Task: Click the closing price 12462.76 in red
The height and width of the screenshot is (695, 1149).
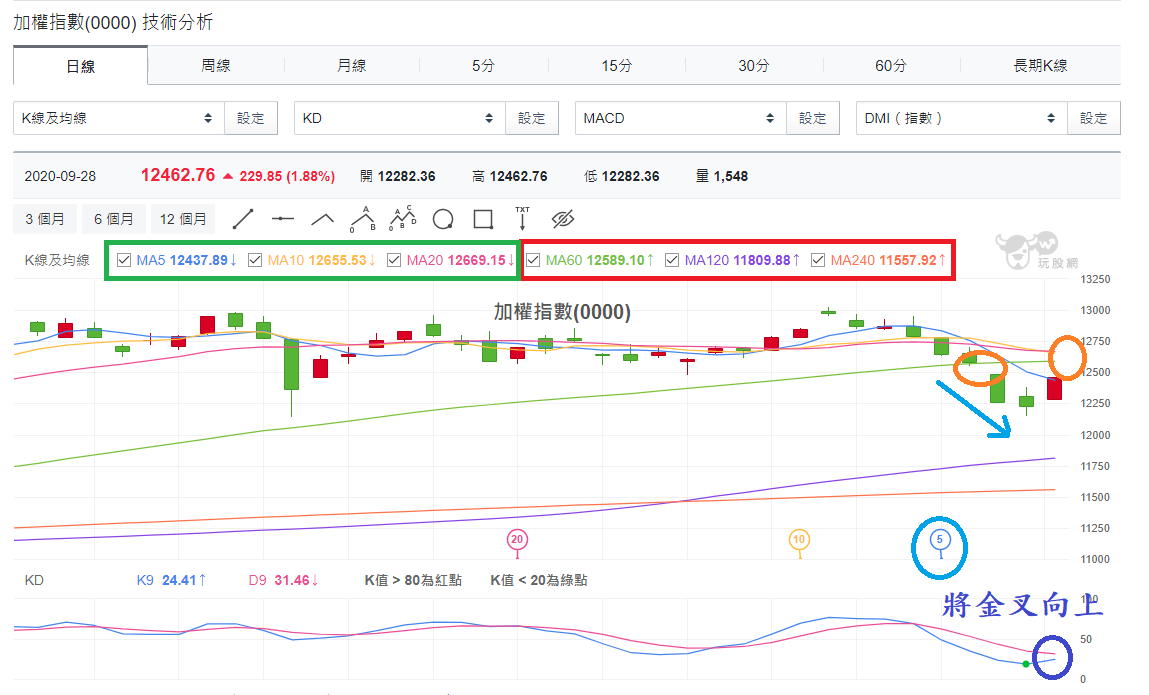Action: click(178, 175)
